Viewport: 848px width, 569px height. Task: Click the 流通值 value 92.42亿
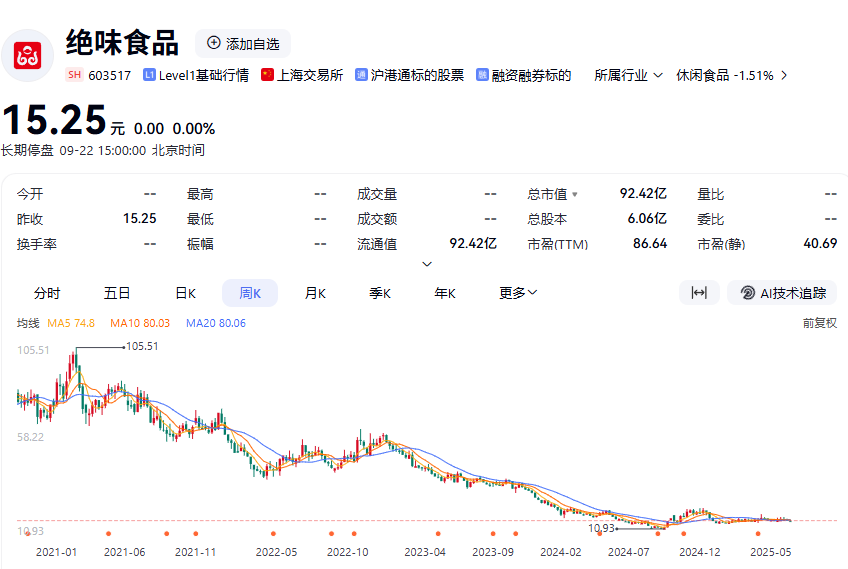(x=473, y=243)
